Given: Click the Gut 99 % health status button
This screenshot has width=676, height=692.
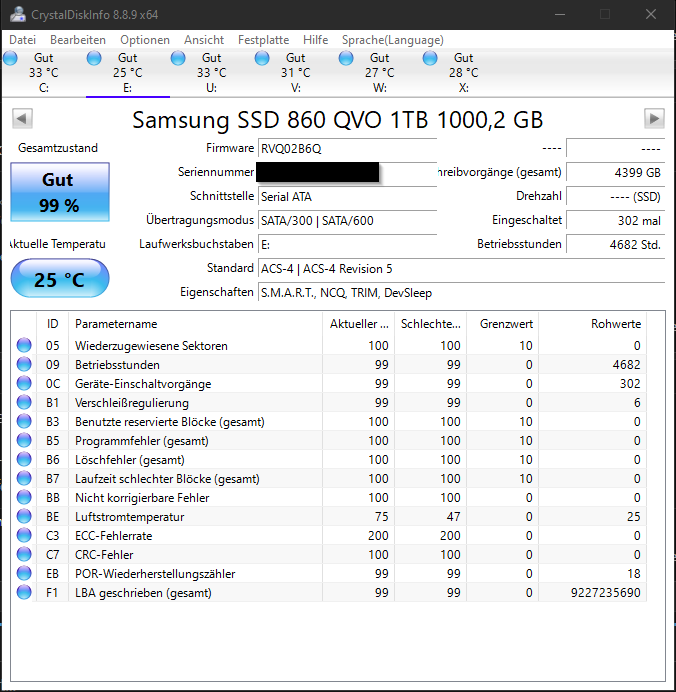Looking at the screenshot, I should point(60,192).
